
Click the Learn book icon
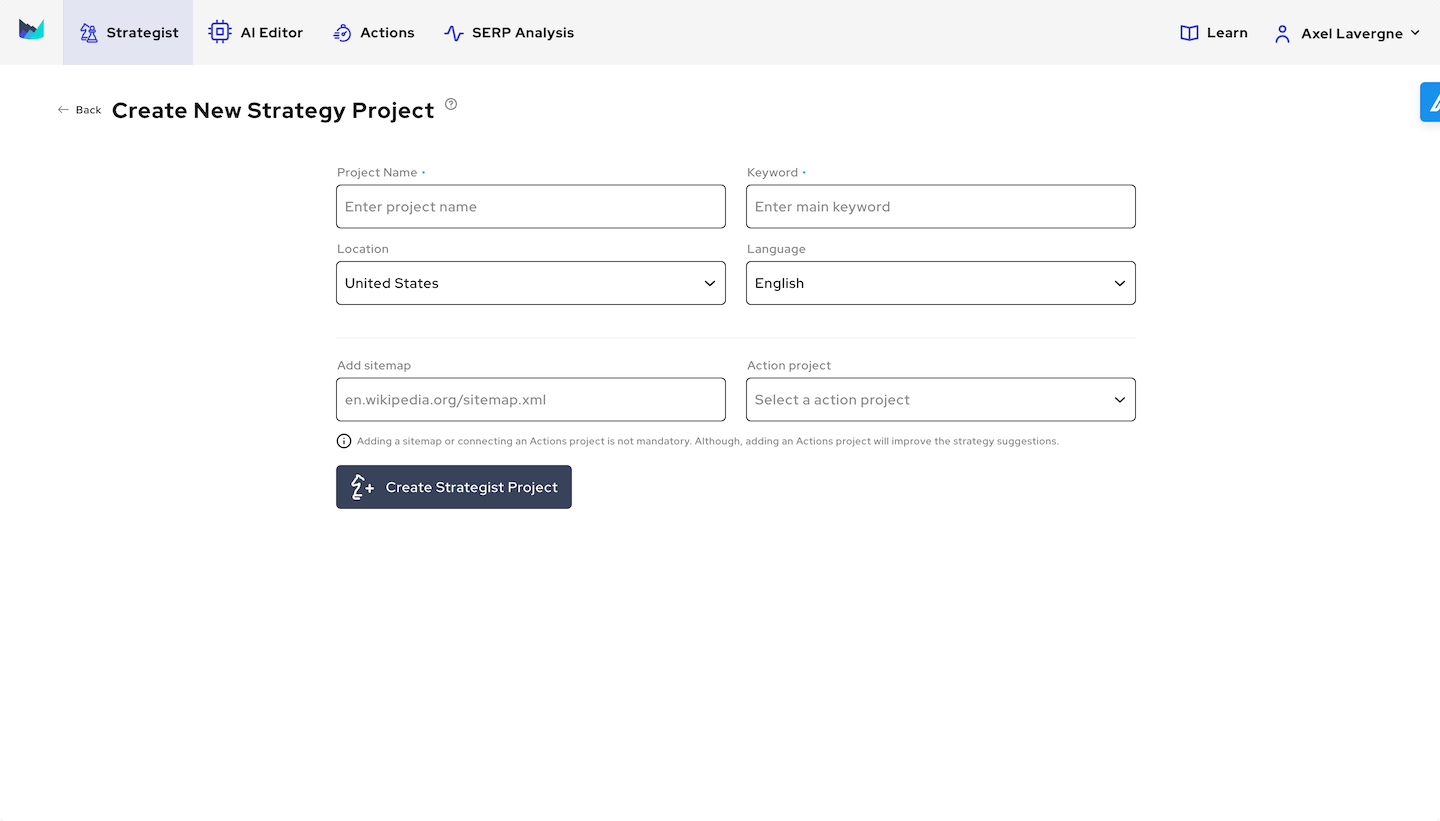[1189, 33]
